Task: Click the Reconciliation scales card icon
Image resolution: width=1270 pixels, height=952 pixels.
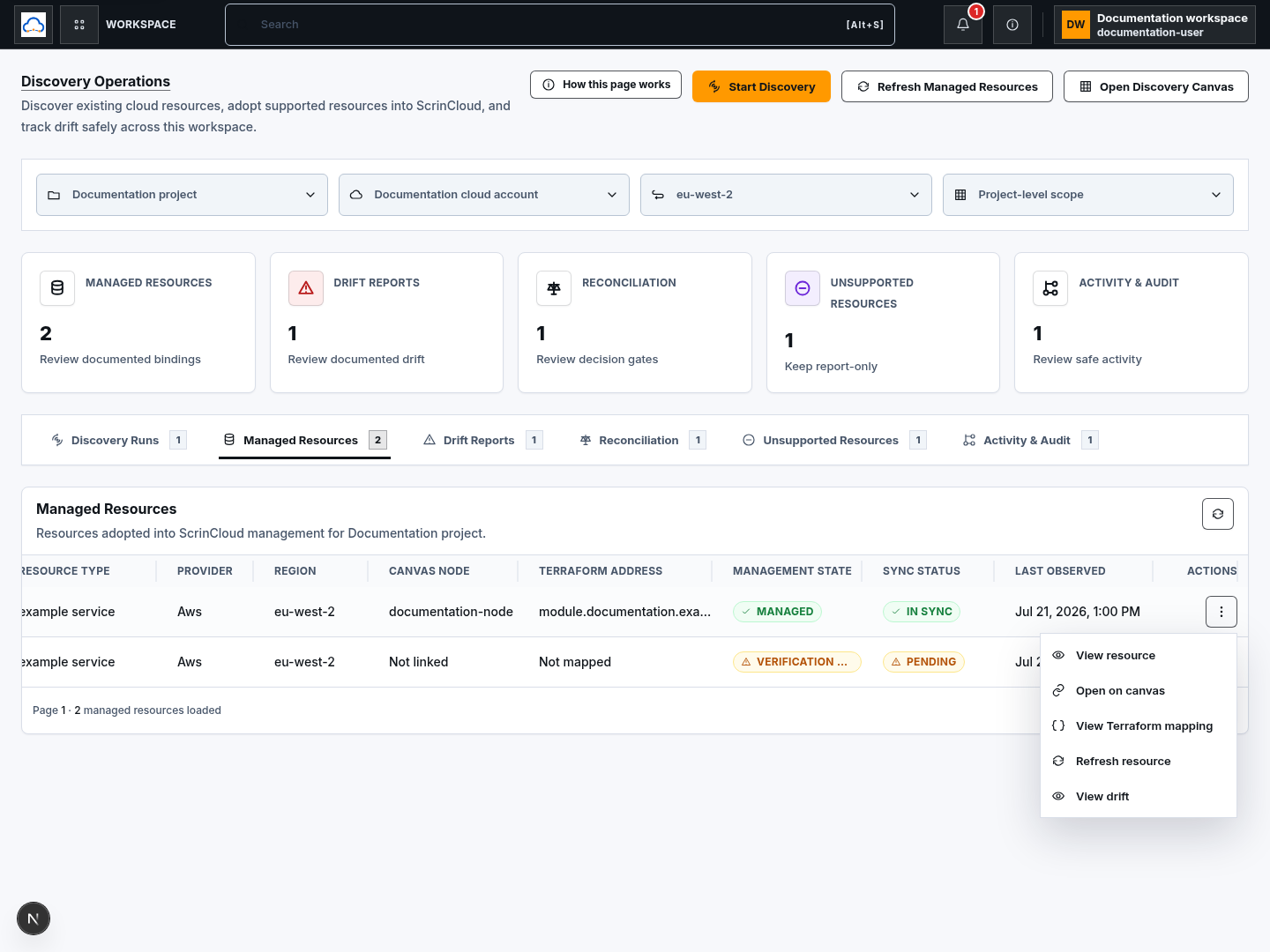Action: tap(554, 288)
